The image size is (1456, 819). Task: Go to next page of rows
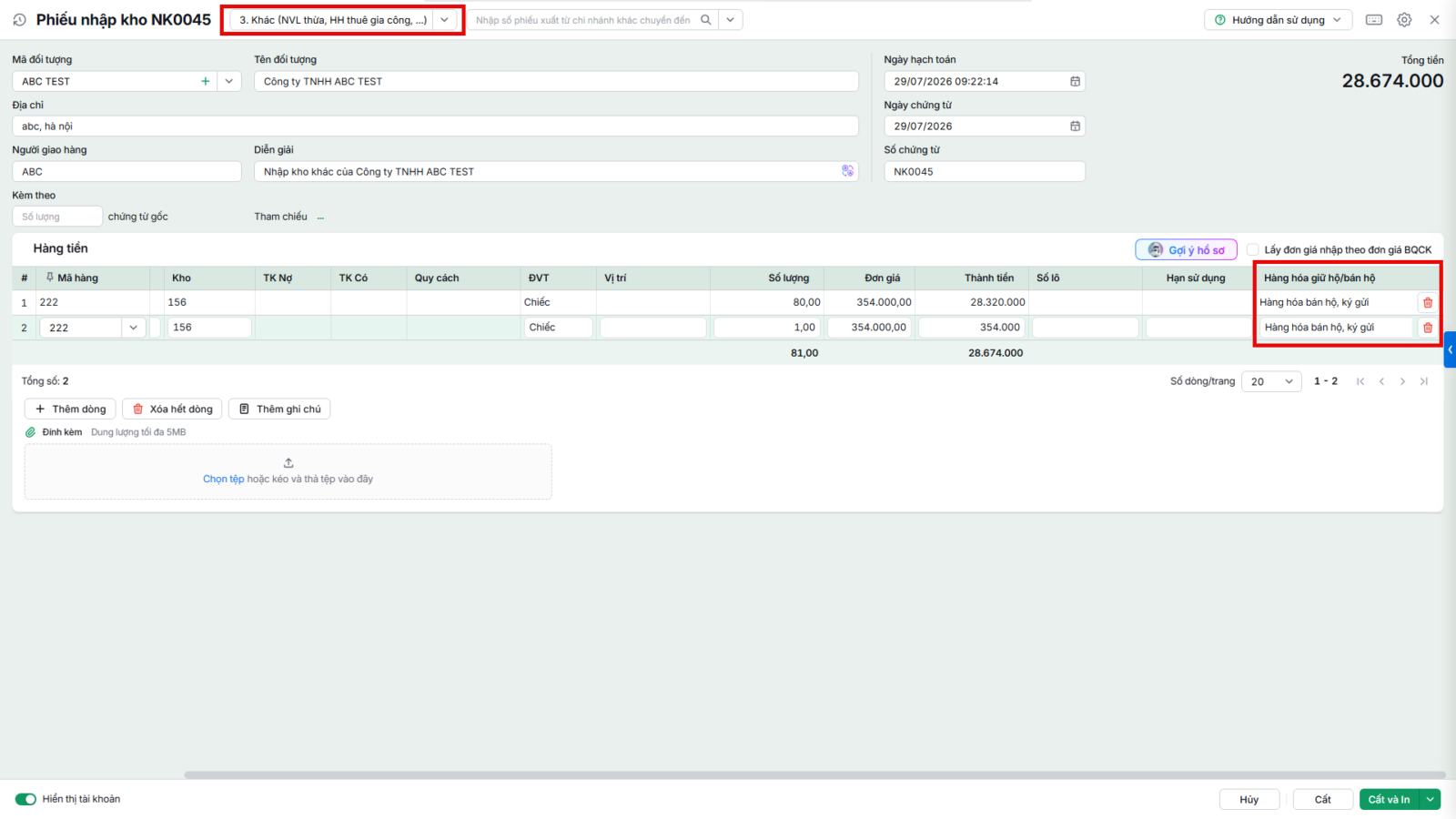1402,381
